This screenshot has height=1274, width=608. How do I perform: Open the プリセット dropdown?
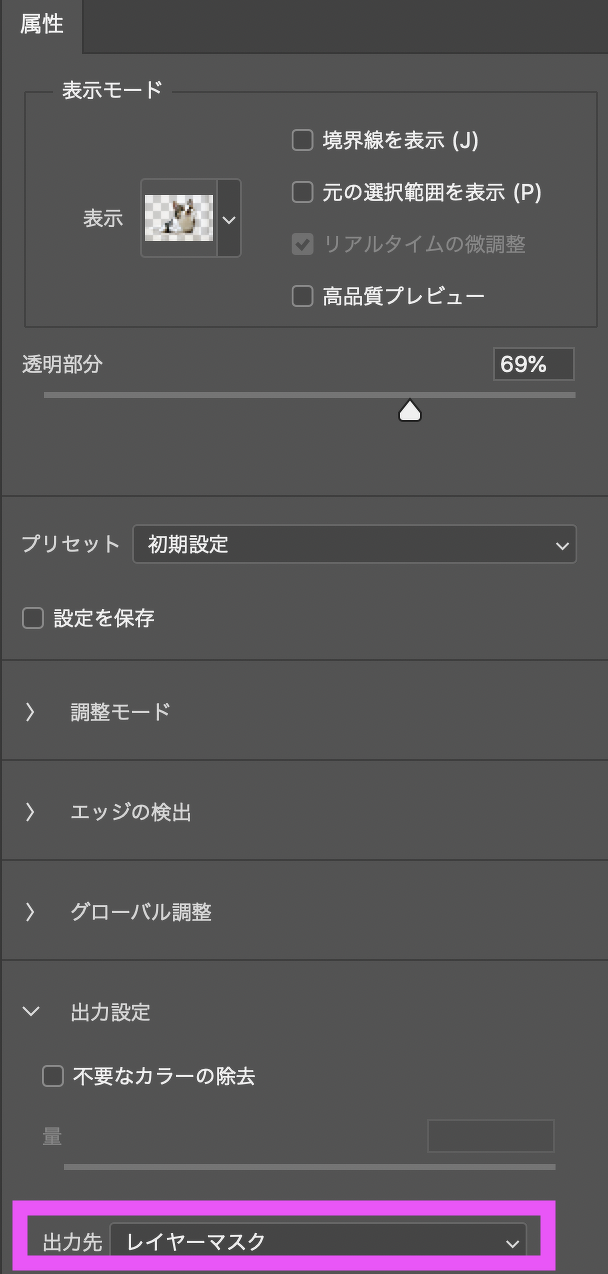click(x=354, y=545)
